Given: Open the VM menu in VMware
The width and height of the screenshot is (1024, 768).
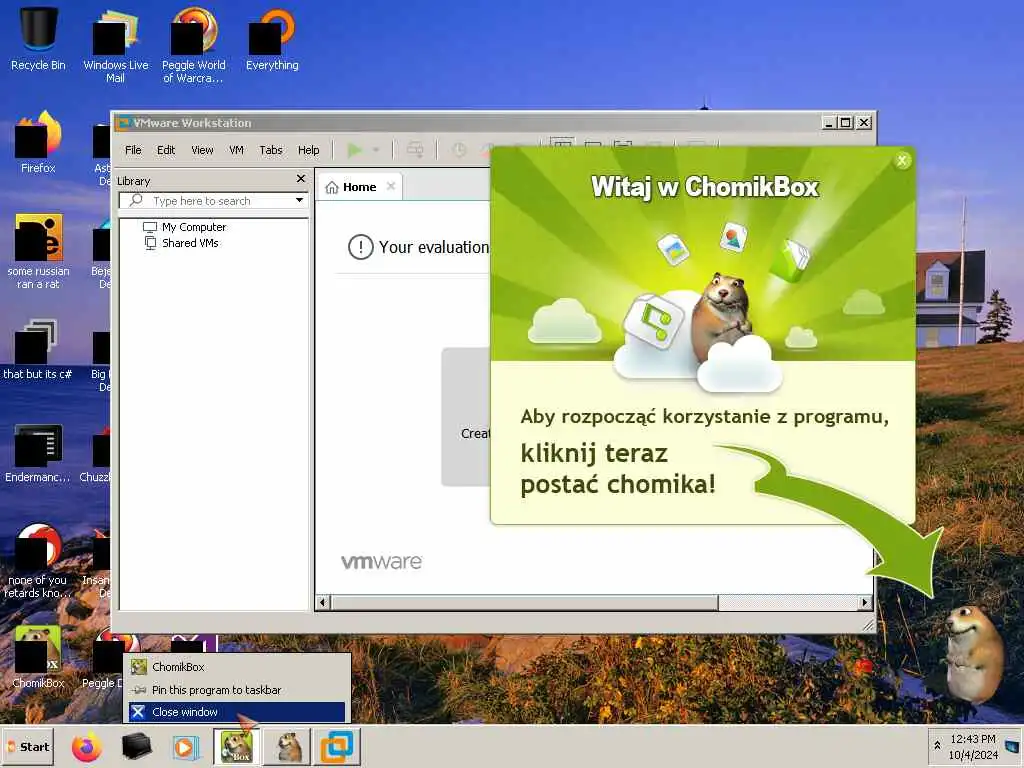Looking at the screenshot, I should coord(236,150).
